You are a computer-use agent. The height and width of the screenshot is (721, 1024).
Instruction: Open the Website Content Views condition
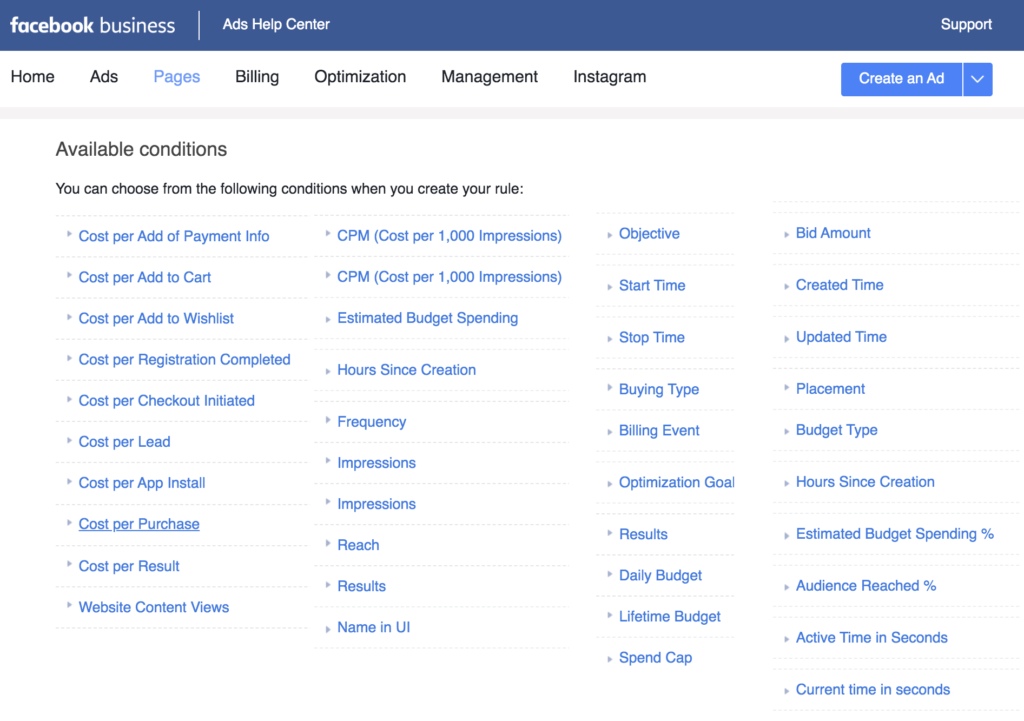[x=153, y=607]
